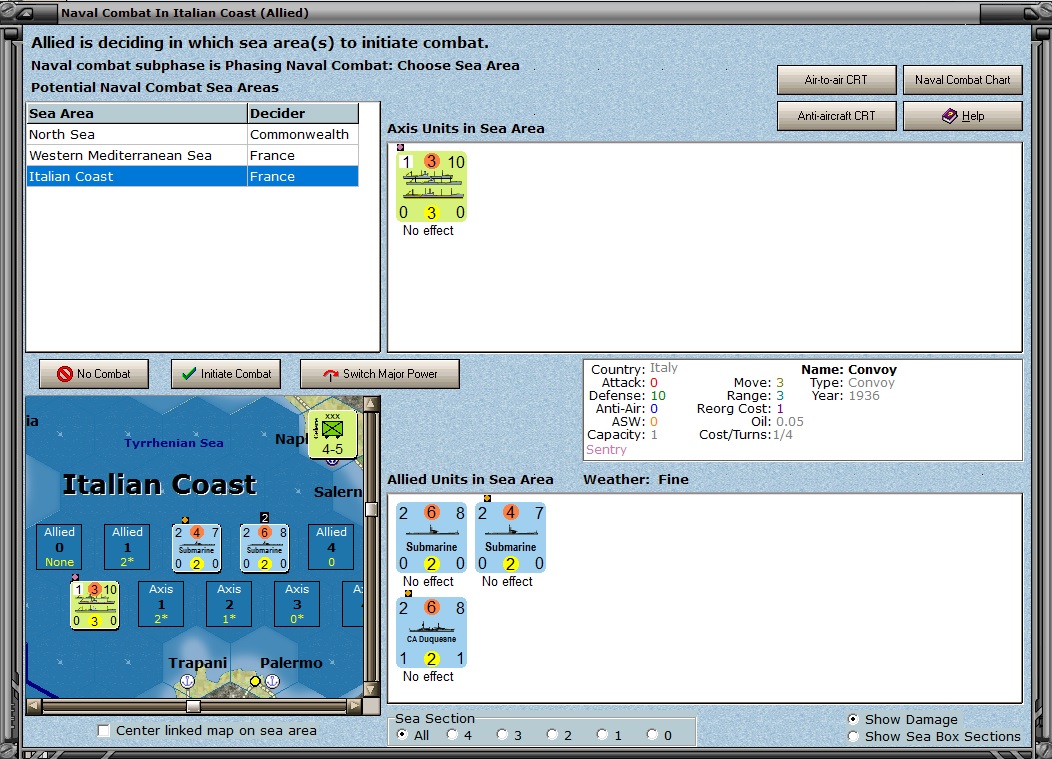This screenshot has width=1052, height=759.
Task: Click the map's vertical scrollbar up arrow
Action: 371,403
